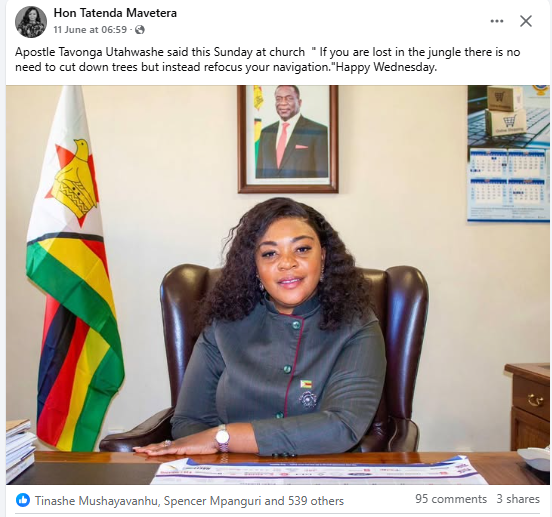
Task: Open Tinashe Mushayavanhu's profile from the reactions
Action: pyautogui.click(x=96, y=500)
